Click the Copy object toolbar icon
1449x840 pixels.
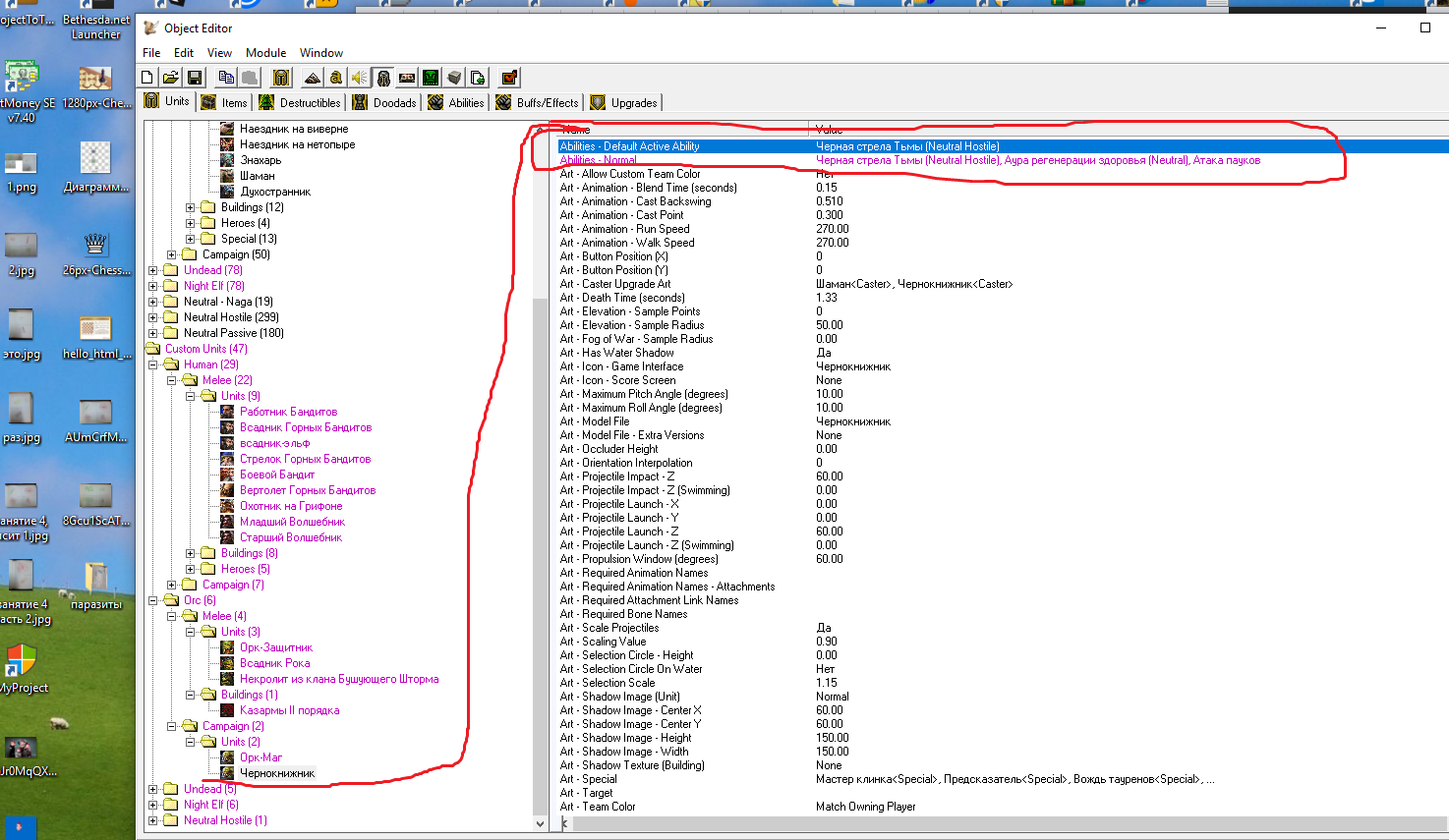[x=226, y=78]
